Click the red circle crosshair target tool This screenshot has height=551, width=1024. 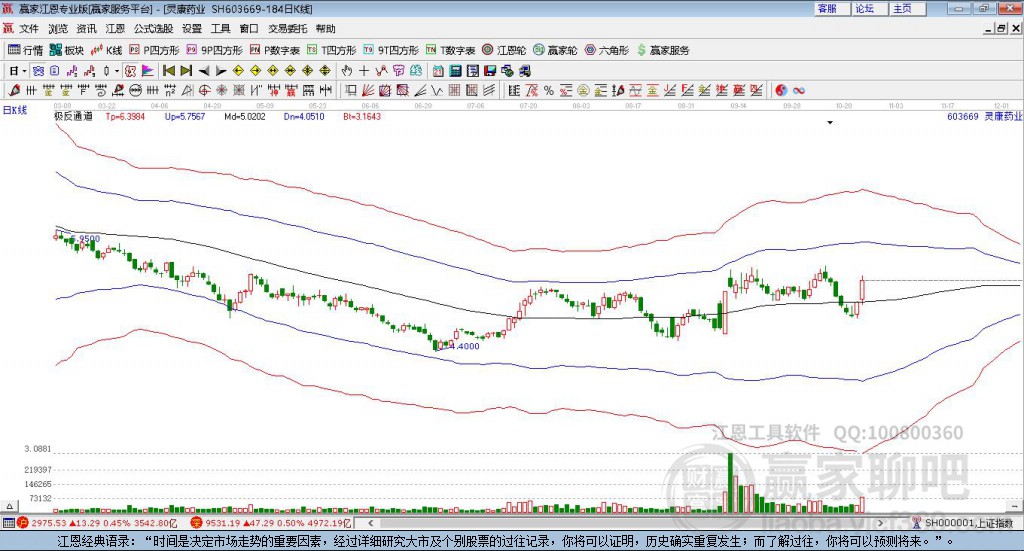[x=204, y=91]
